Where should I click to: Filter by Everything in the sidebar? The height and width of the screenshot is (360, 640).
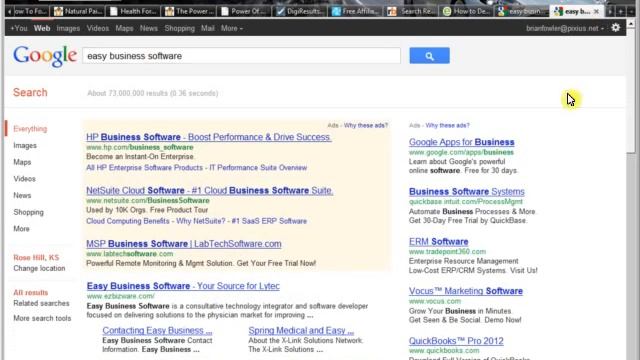click(x=30, y=129)
